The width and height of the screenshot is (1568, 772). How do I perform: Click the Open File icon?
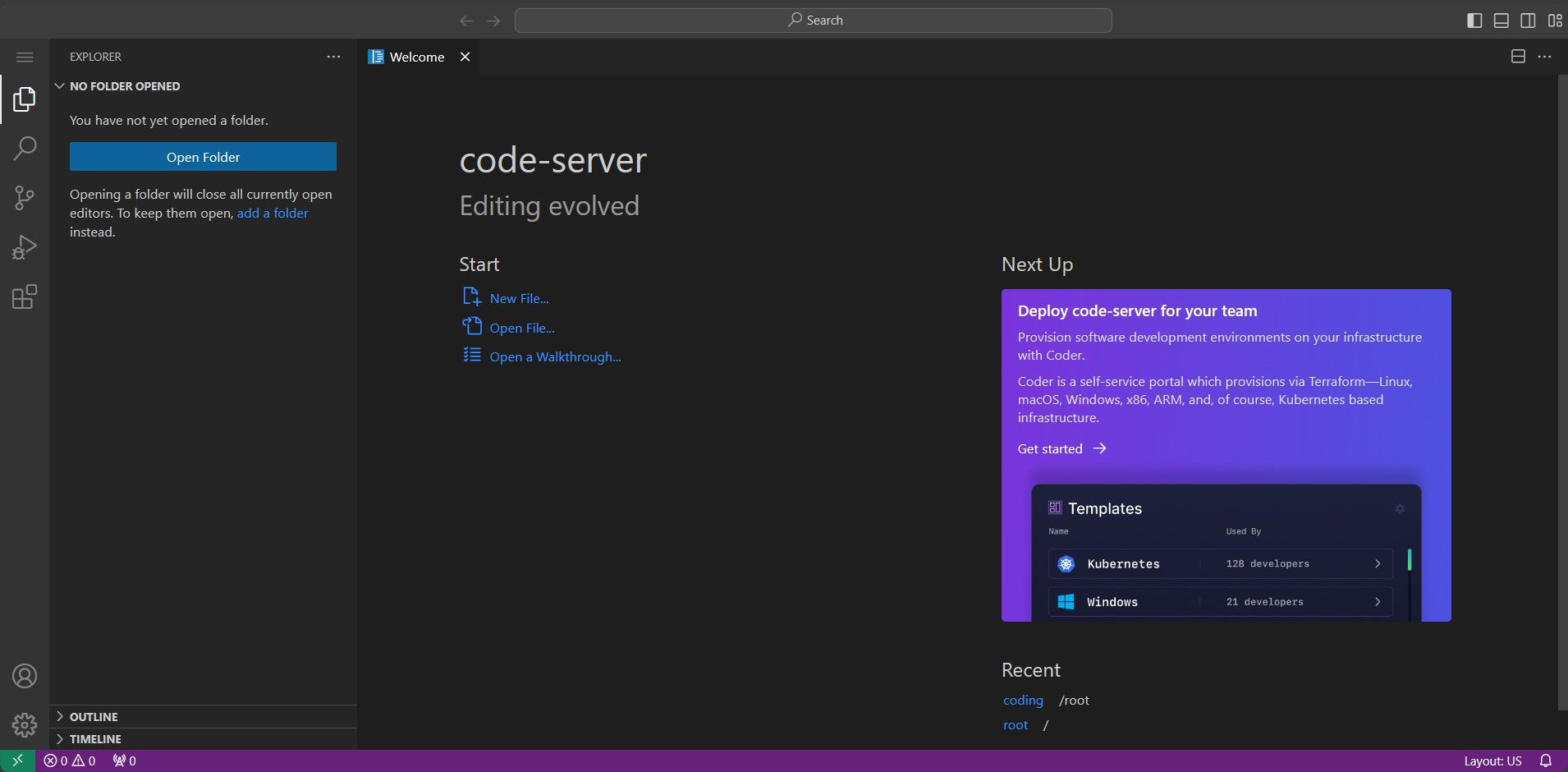point(472,326)
